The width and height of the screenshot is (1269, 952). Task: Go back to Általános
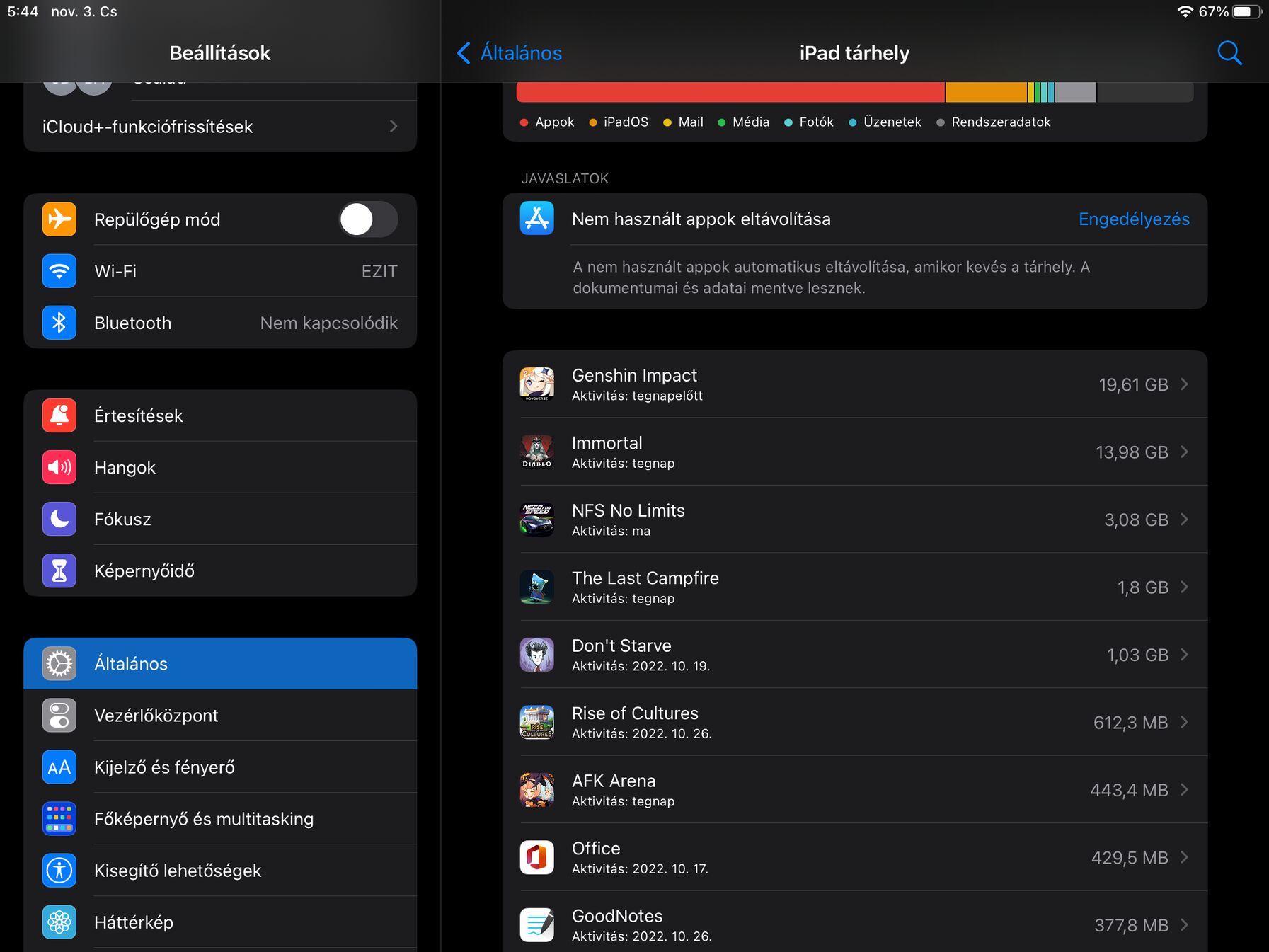(510, 53)
